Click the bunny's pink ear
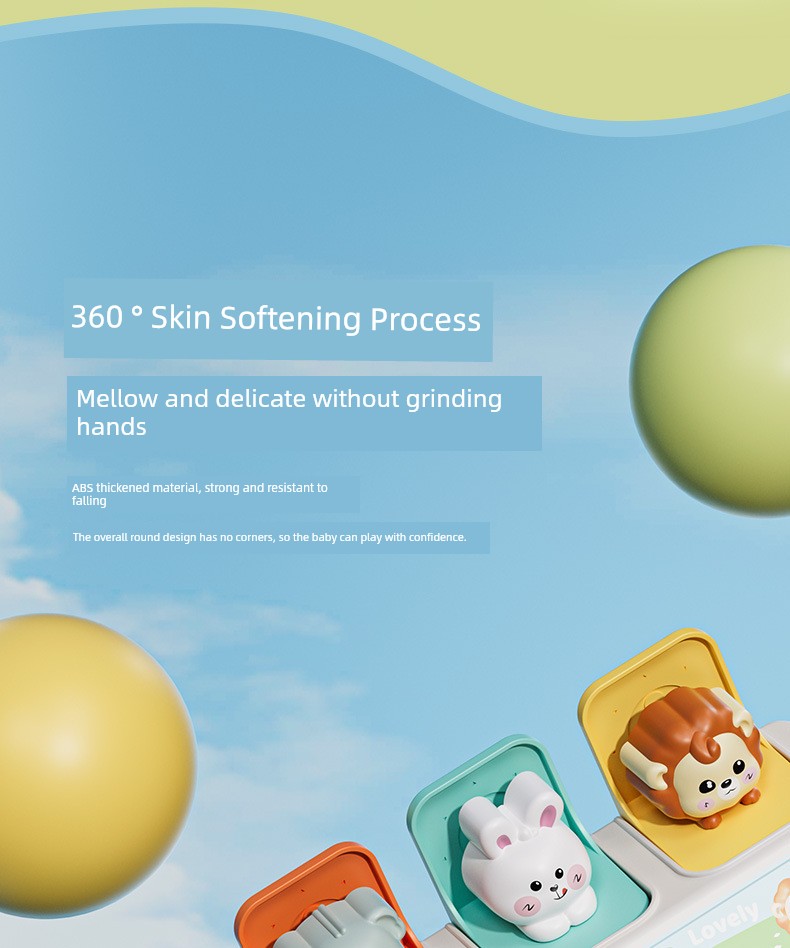This screenshot has height=948, width=790. point(548,816)
